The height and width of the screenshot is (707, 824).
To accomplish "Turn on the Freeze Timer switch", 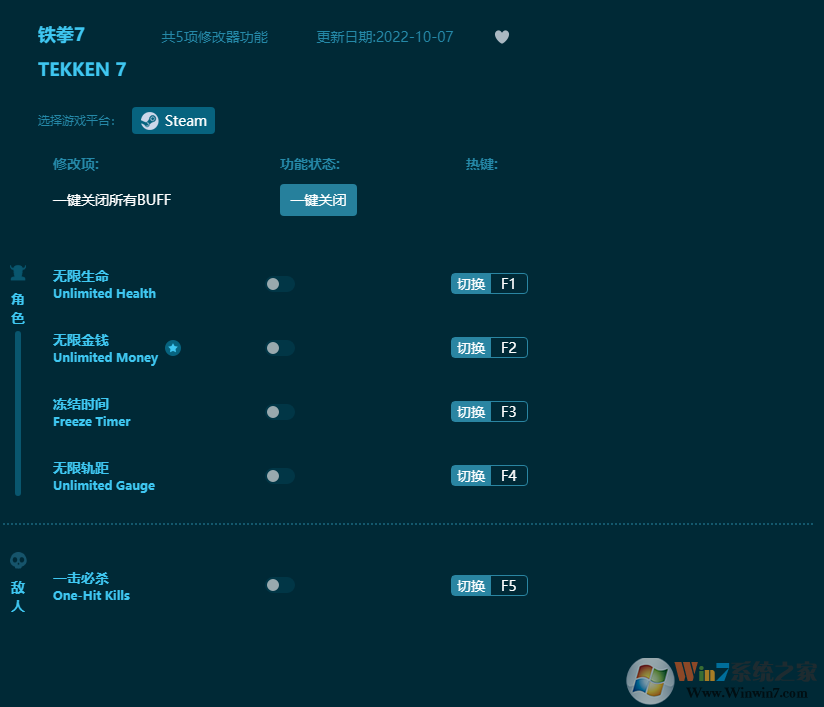I will click(280, 412).
